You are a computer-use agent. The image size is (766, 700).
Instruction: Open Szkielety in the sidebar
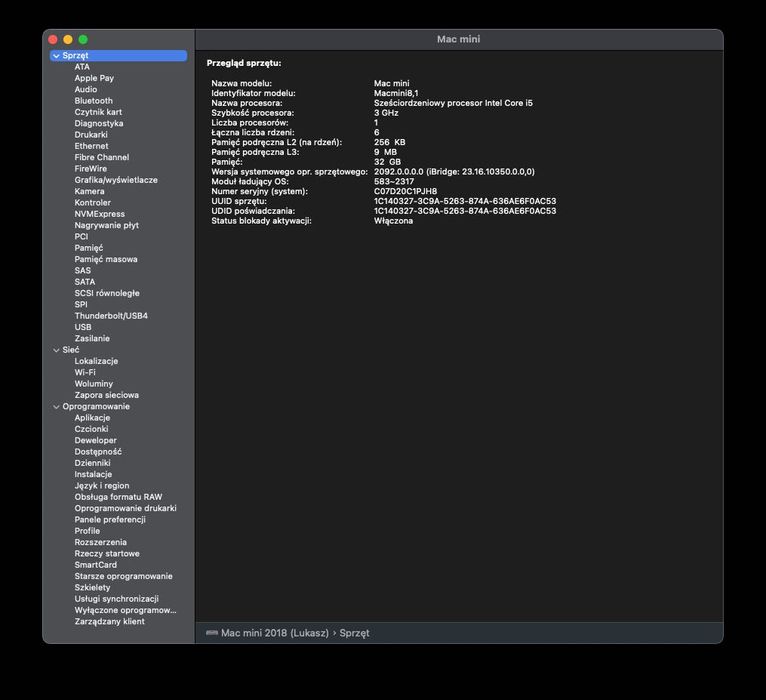point(92,588)
